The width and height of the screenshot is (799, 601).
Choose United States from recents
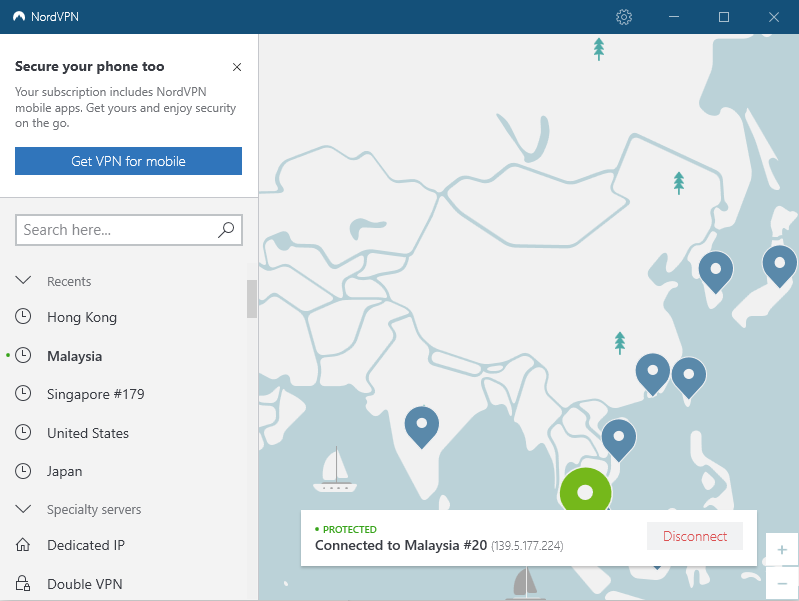pyautogui.click(x=88, y=433)
